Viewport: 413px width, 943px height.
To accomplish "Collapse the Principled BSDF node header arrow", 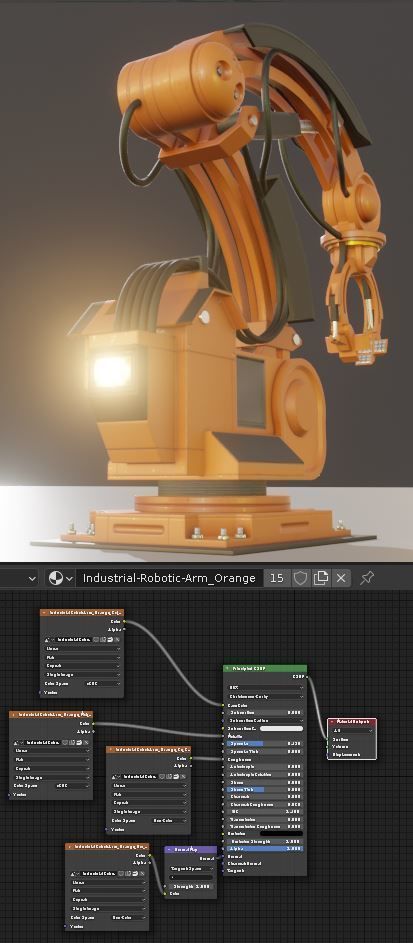I will [227, 668].
